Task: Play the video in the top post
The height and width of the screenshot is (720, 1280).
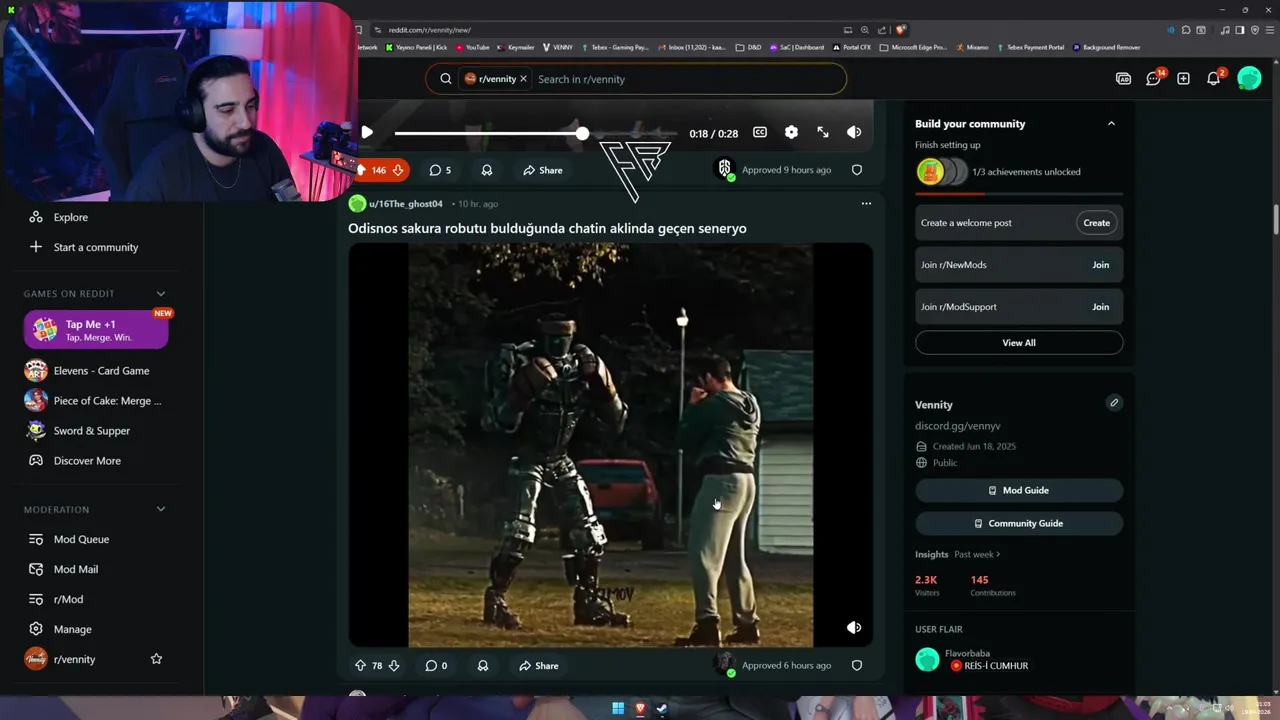Action: [367, 132]
